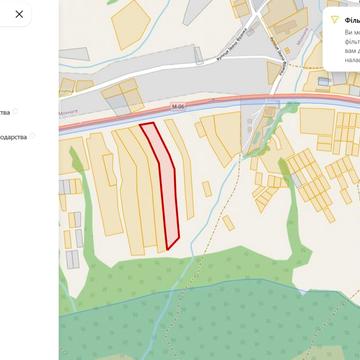Screen dimensions: 360x360
Task: Close the side panel with the X
Action: (19, 14)
